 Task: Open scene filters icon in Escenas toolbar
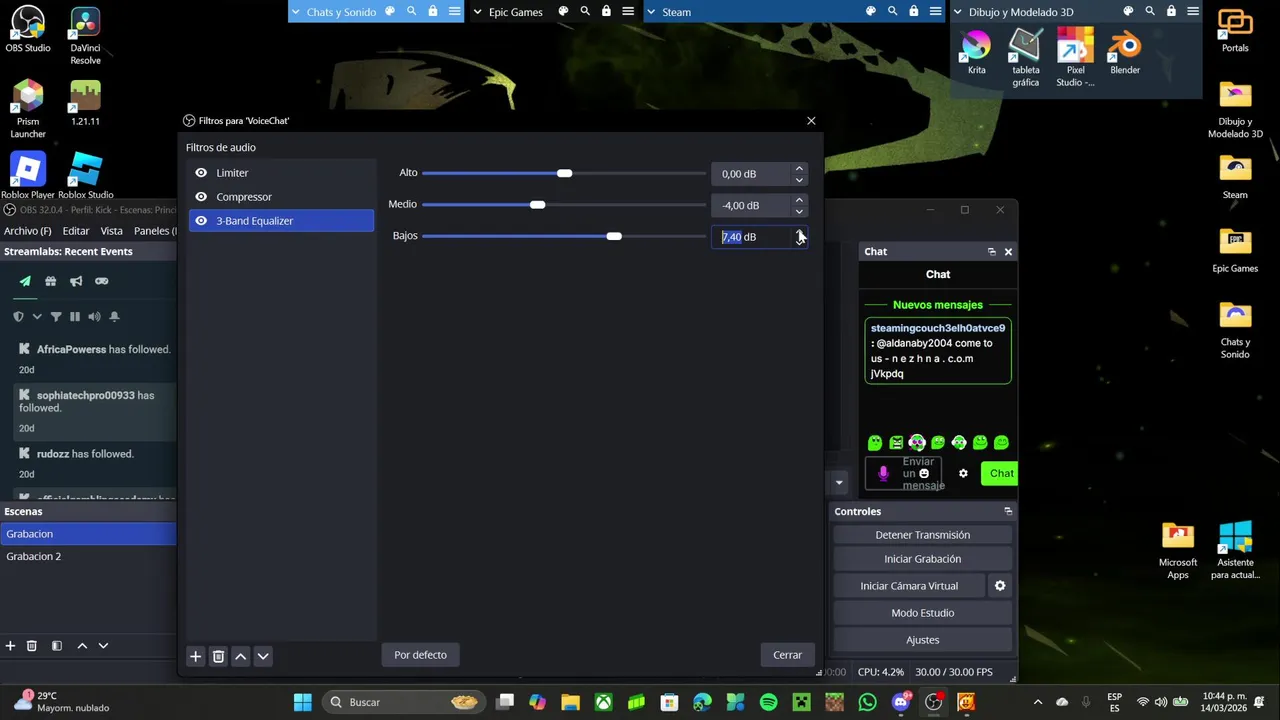(57, 646)
